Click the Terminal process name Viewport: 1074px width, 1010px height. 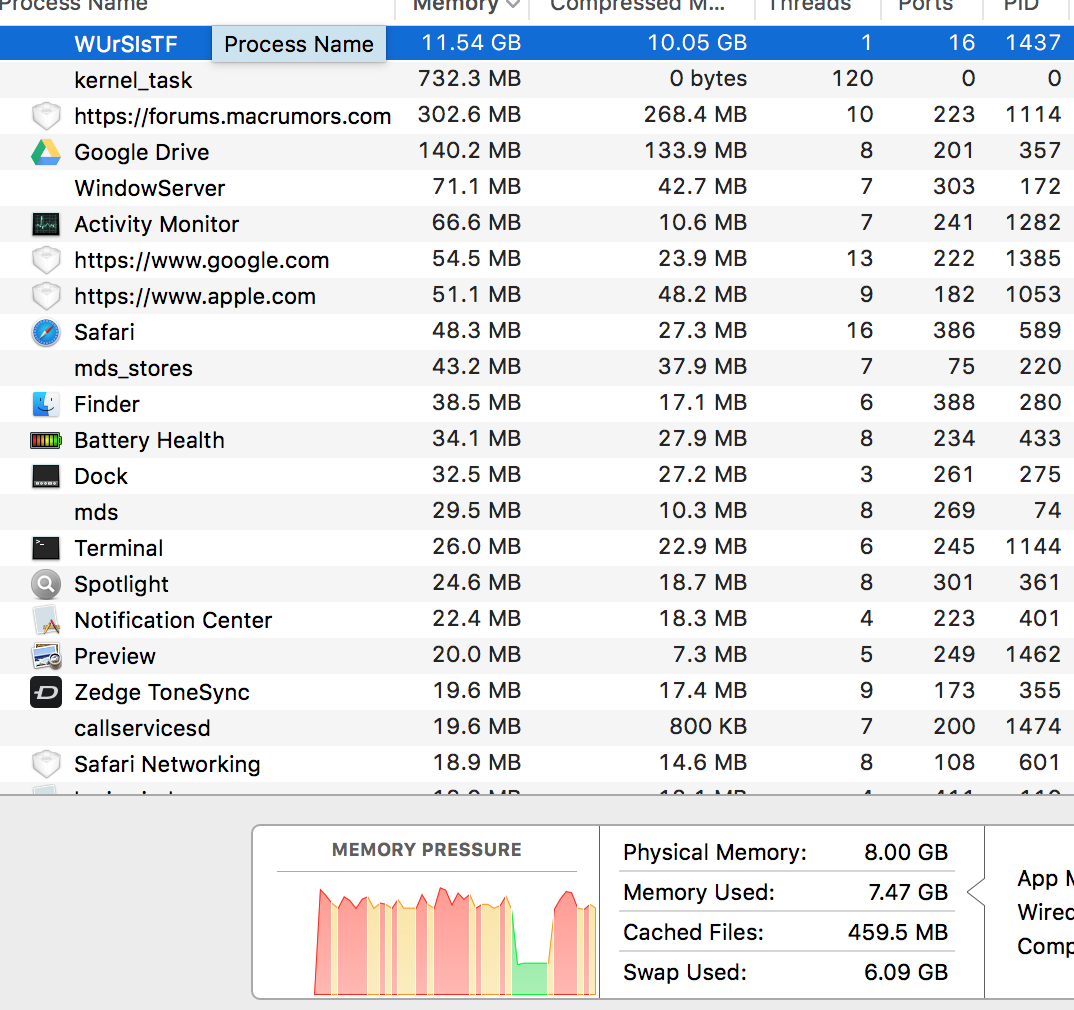[118, 548]
